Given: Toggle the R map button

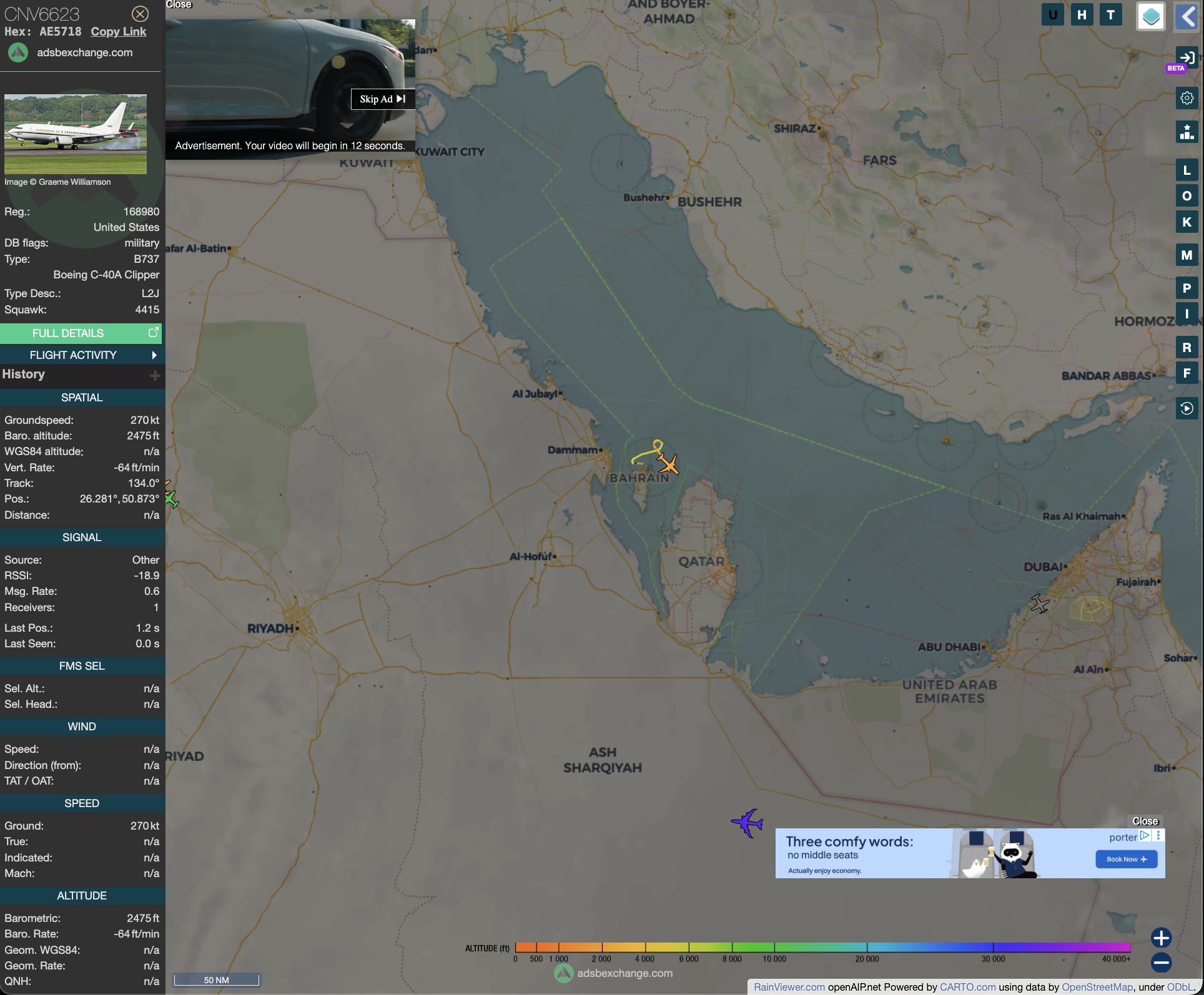Looking at the screenshot, I should point(1187,347).
